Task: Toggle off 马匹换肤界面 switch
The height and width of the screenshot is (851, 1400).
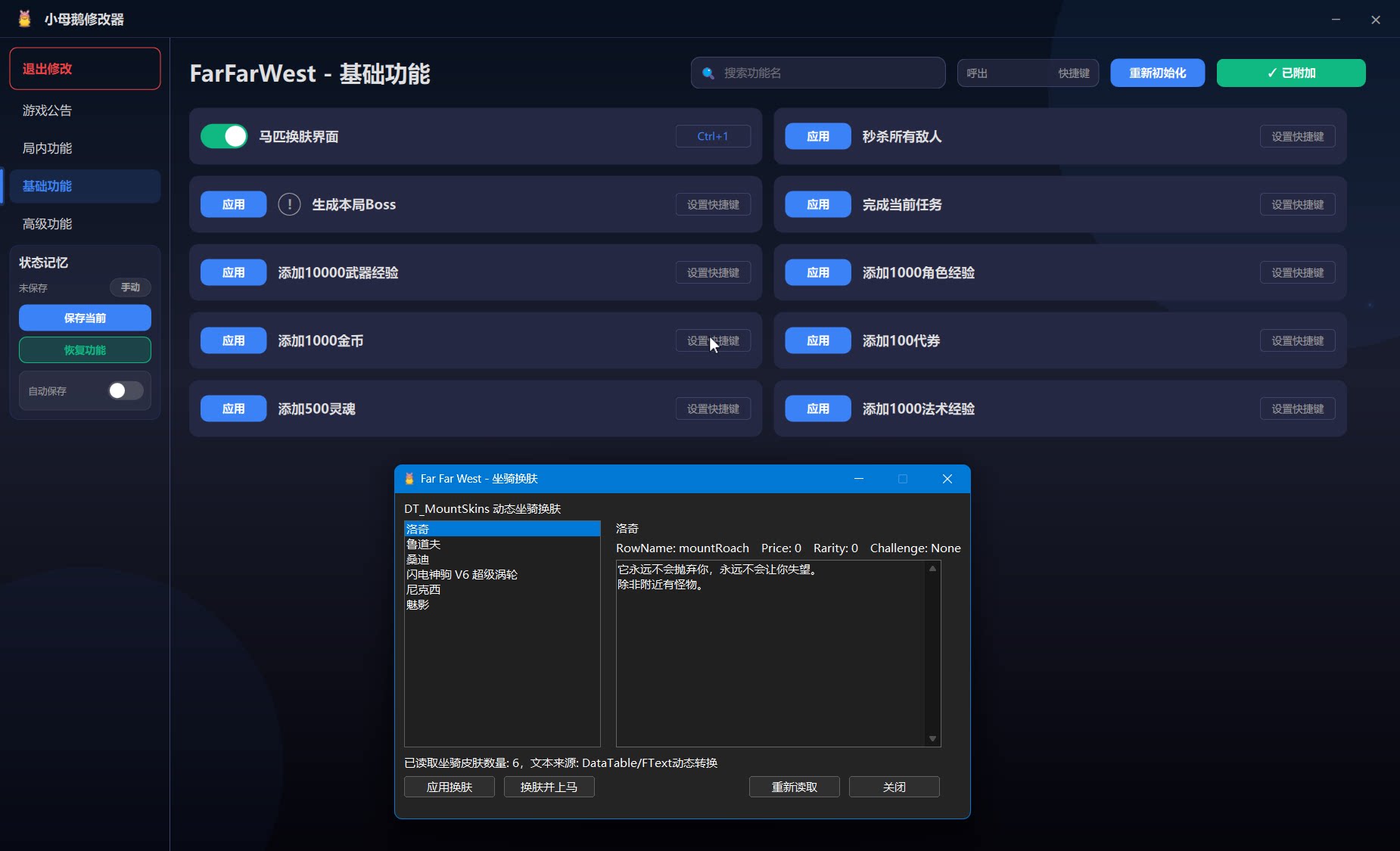Action: point(224,136)
